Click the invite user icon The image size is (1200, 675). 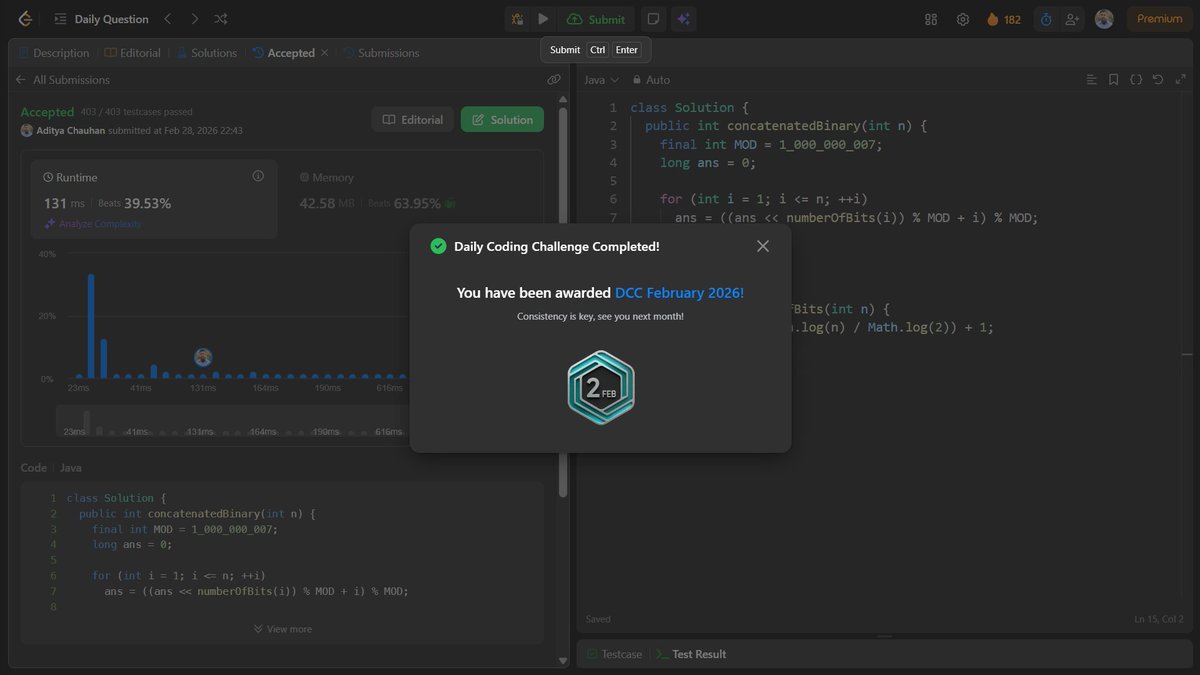pos(1073,19)
